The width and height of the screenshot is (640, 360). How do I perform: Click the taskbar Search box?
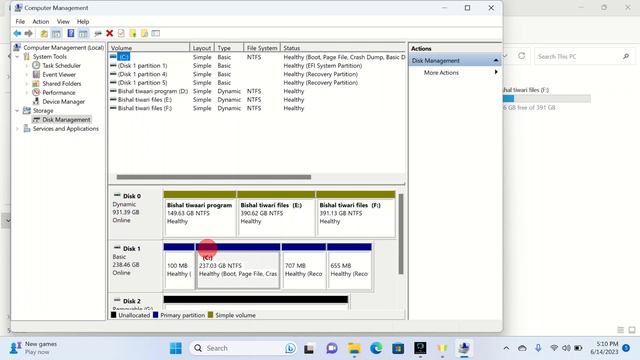(244, 348)
